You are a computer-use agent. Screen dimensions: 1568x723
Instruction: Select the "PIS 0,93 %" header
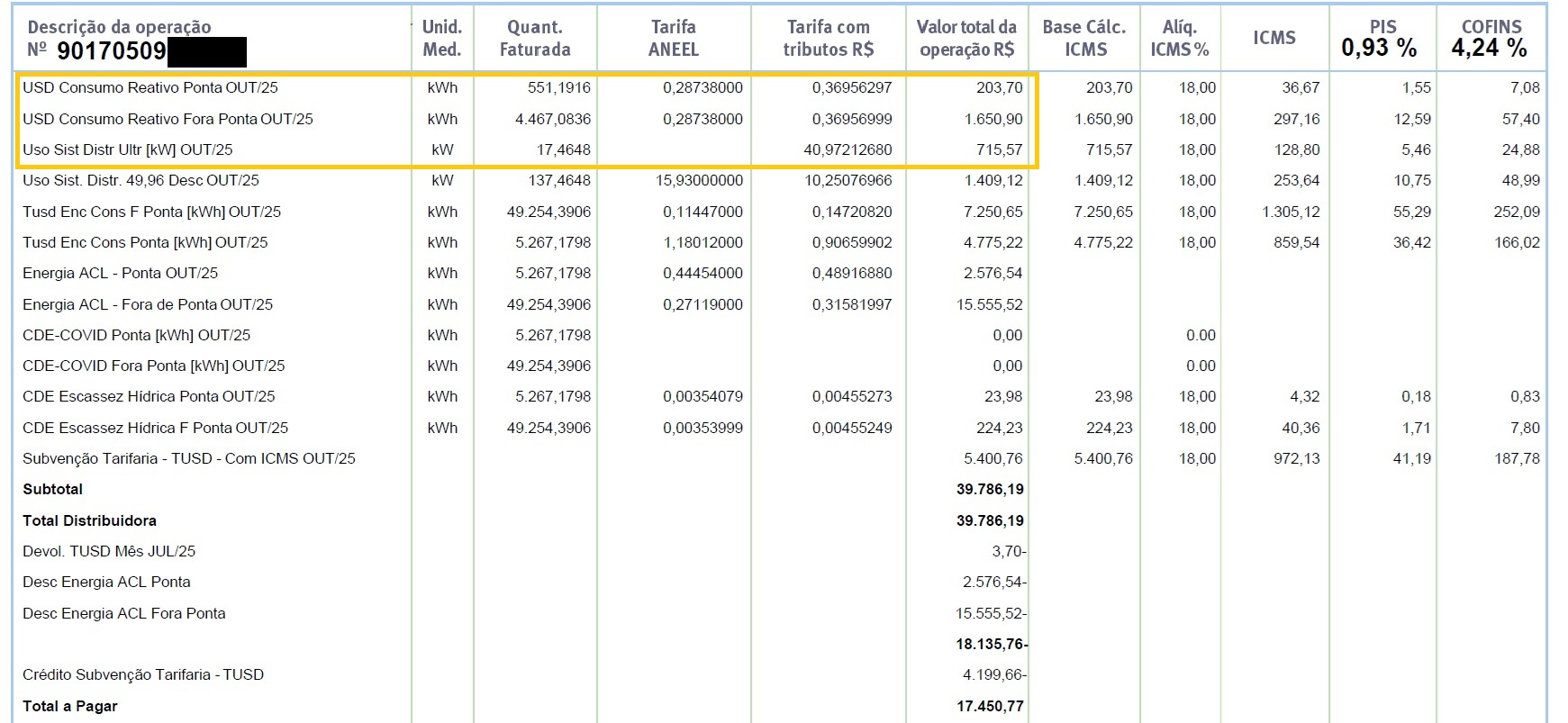click(1380, 39)
